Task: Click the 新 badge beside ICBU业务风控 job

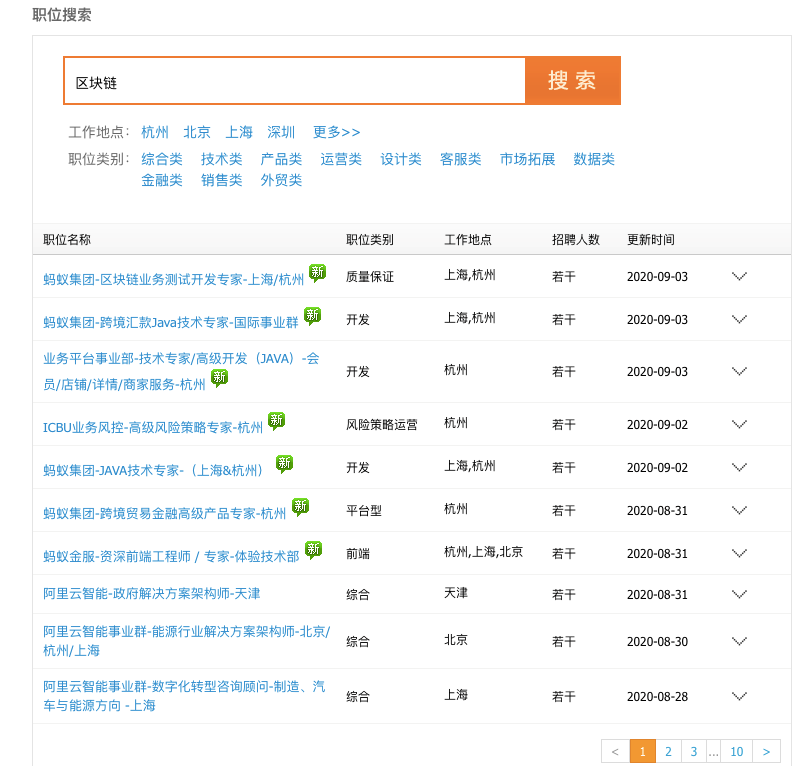Action: (276, 421)
